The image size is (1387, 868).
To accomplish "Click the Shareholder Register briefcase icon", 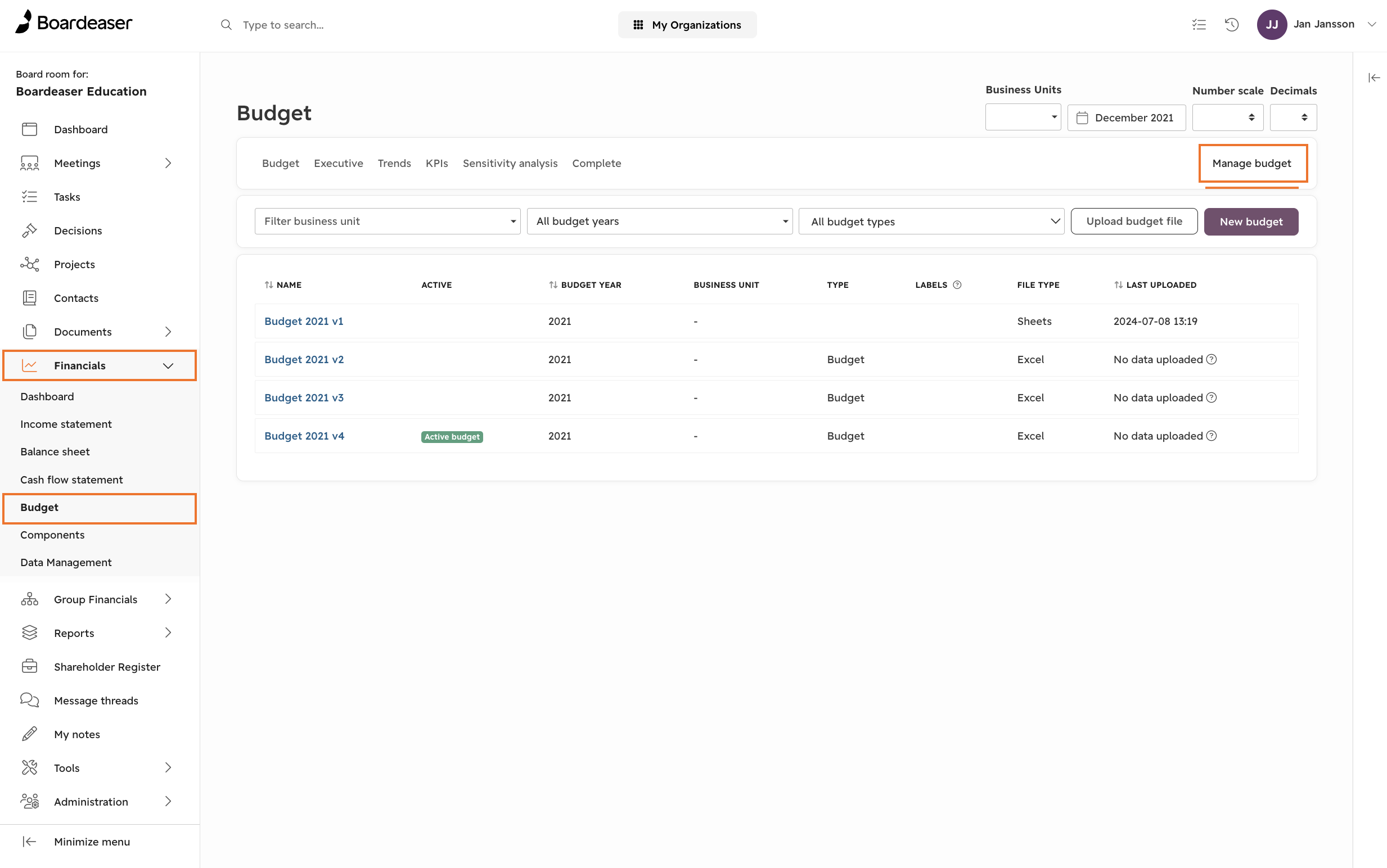I will [x=29, y=667].
